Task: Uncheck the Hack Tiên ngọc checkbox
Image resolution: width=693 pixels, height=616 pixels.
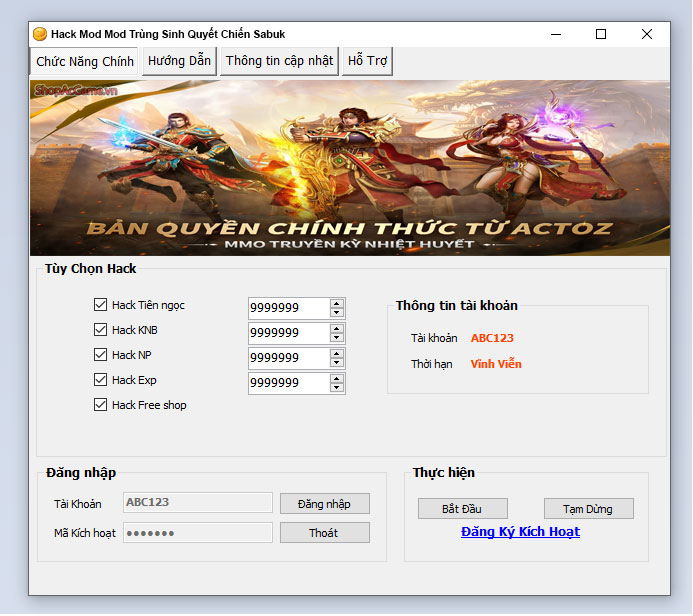Action: (x=100, y=304)
